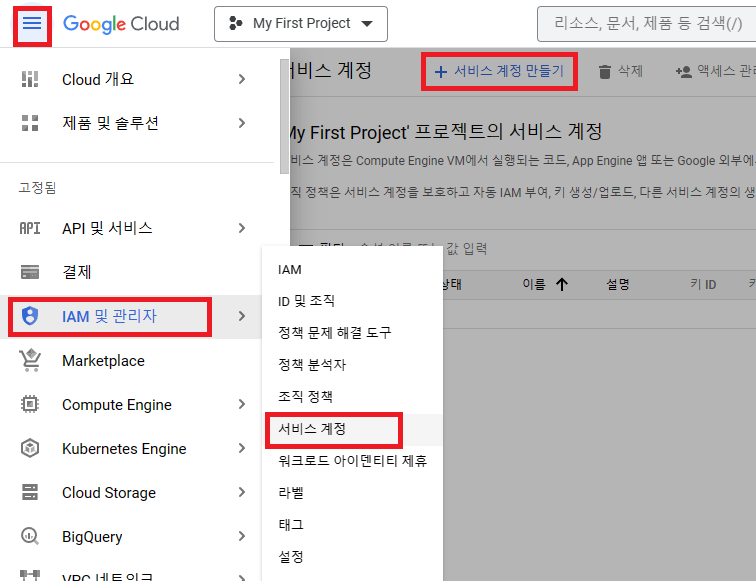Click the 서비스 계정 만들기 button
The width and height of the screenshot is (756, 581).
pos(499,71)
